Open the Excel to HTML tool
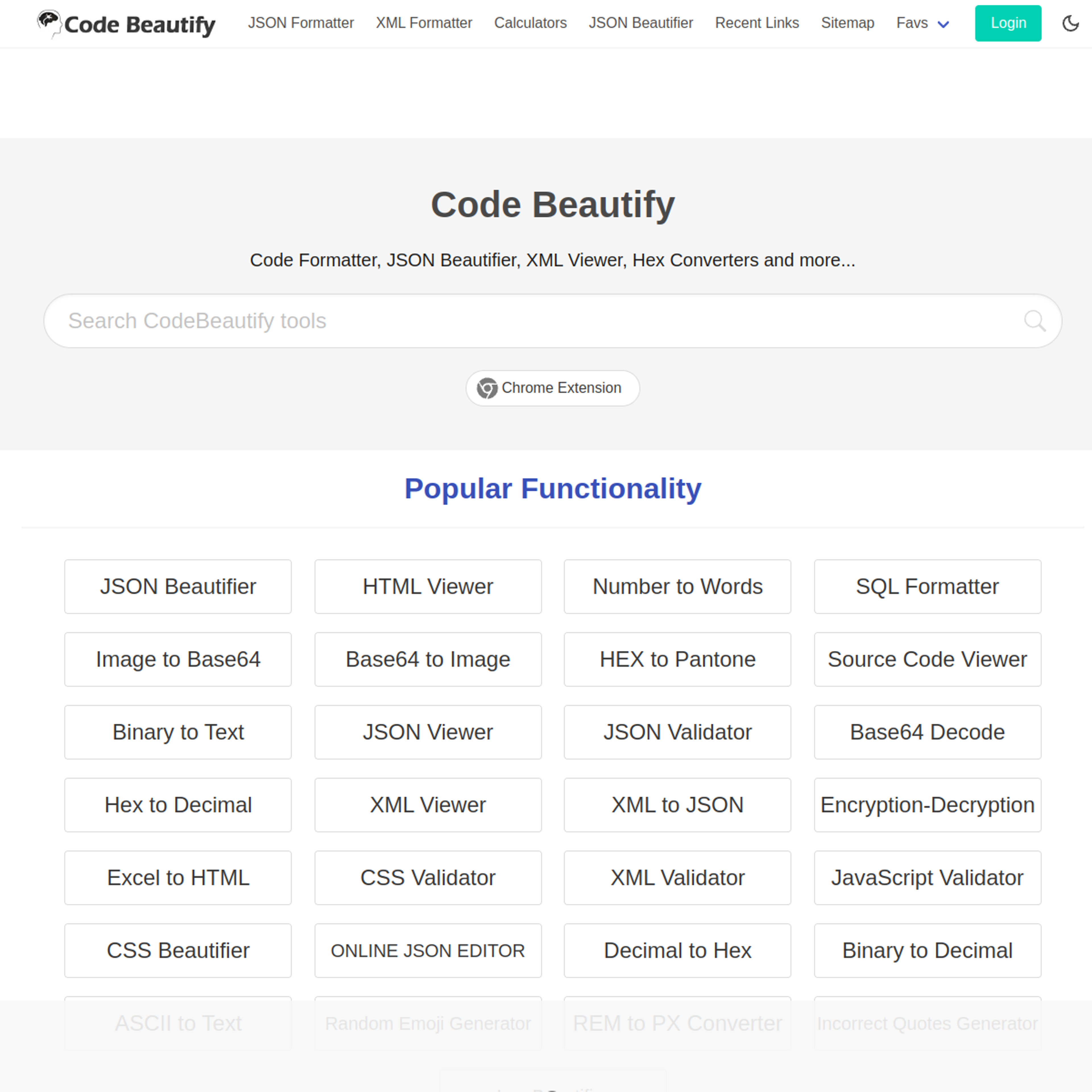 (x=178, y=878)
